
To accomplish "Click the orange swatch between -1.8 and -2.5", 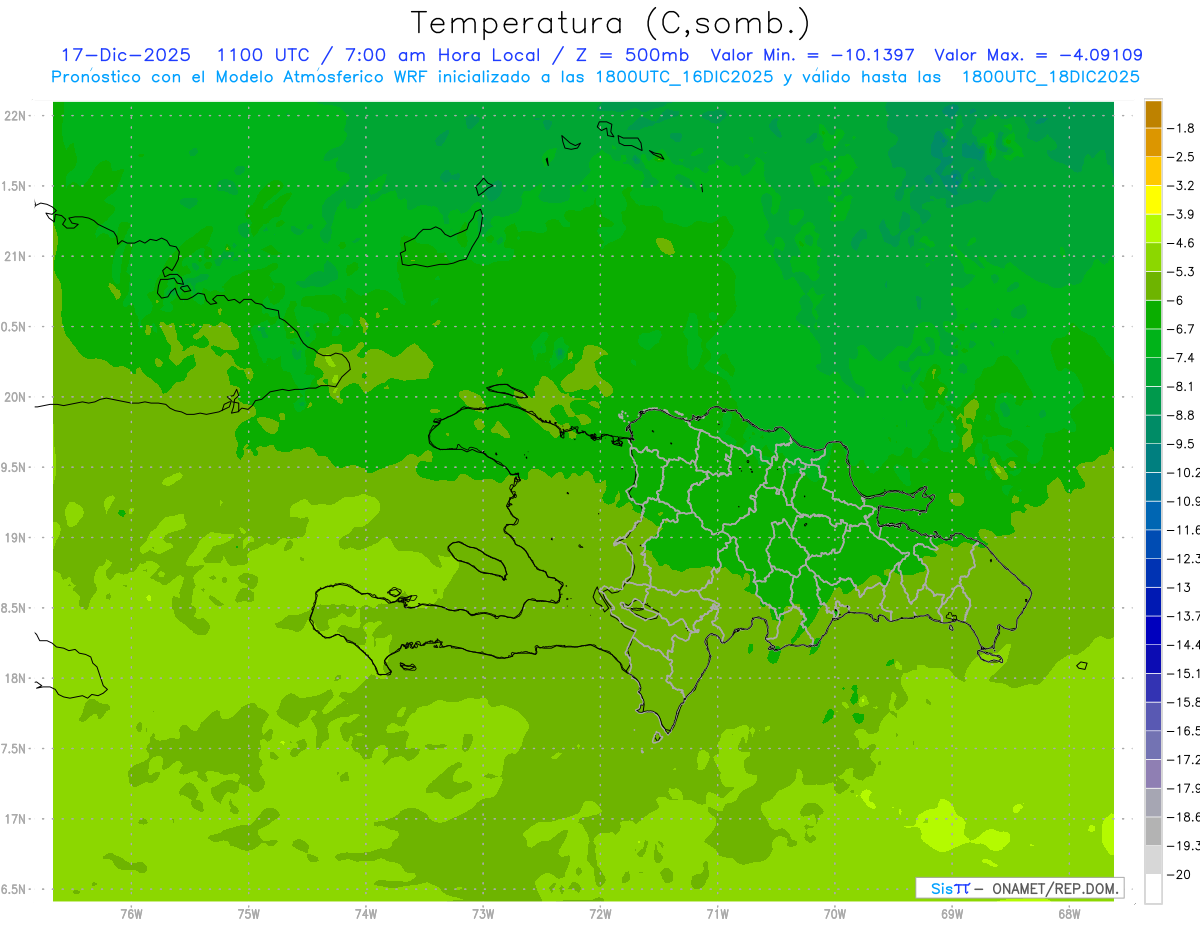I will 1153,142.
